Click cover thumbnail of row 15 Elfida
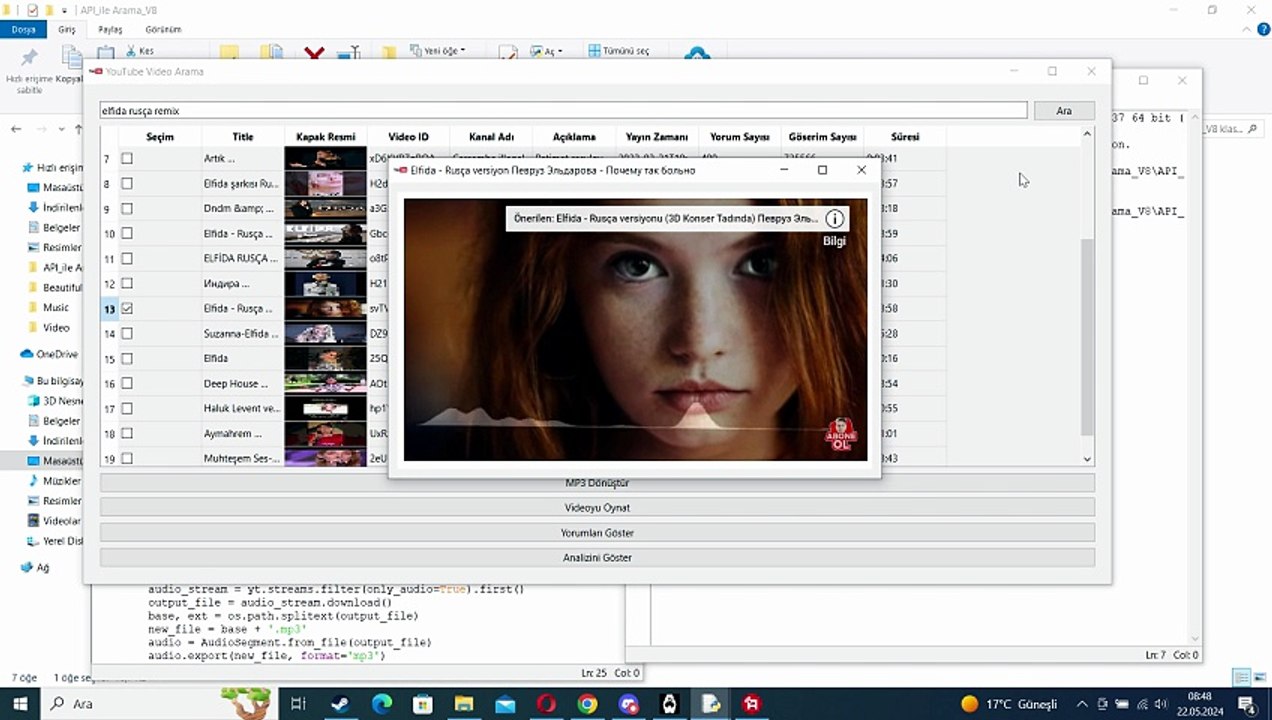Image resolution: width=1272 pixels, height=720 pixels. [325, 358]
